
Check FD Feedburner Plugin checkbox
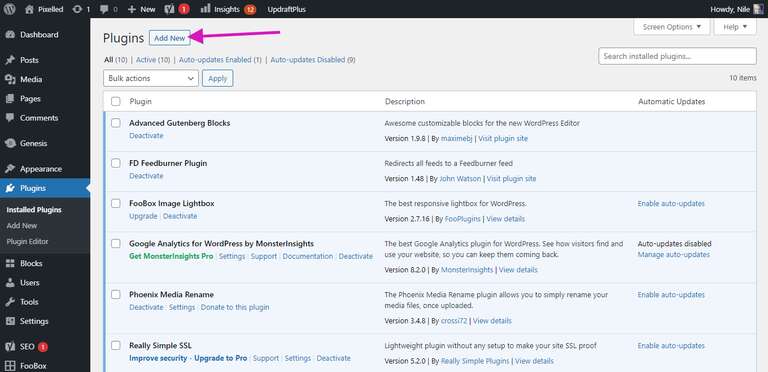116,163
